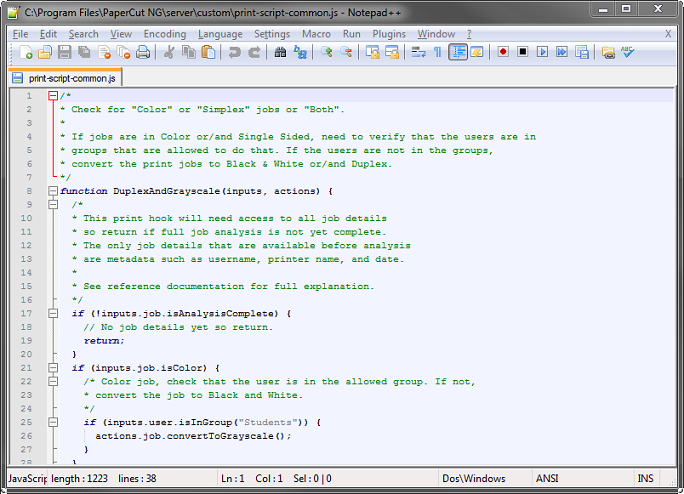Zoom in using the magnifier plus icon
The image size is (684, 494).
[326, 52]
